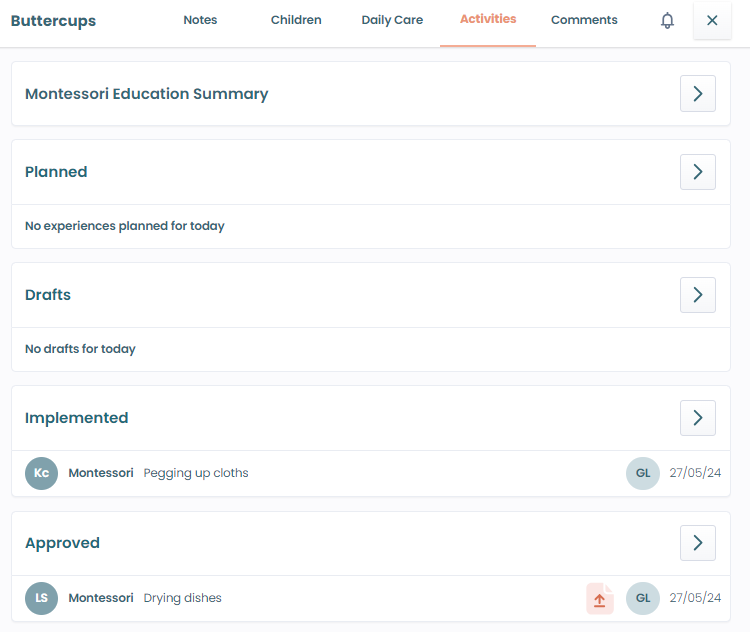Switch to the Children tab
The height and width of the screenshot is (632, 750).
[296, 21]
